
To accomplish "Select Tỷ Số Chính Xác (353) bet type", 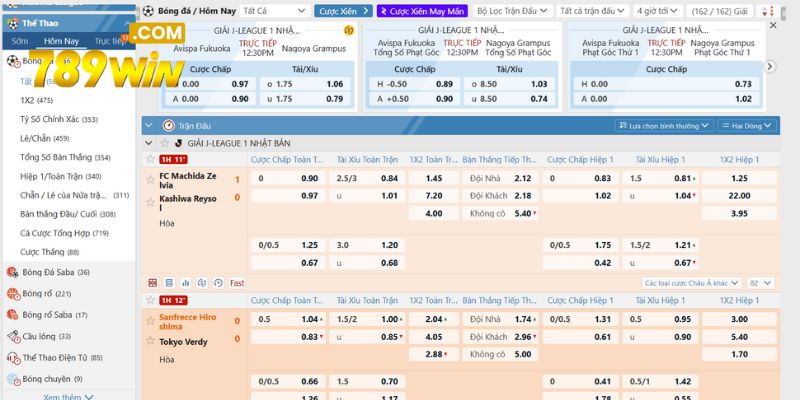I will tap(59, 119).
